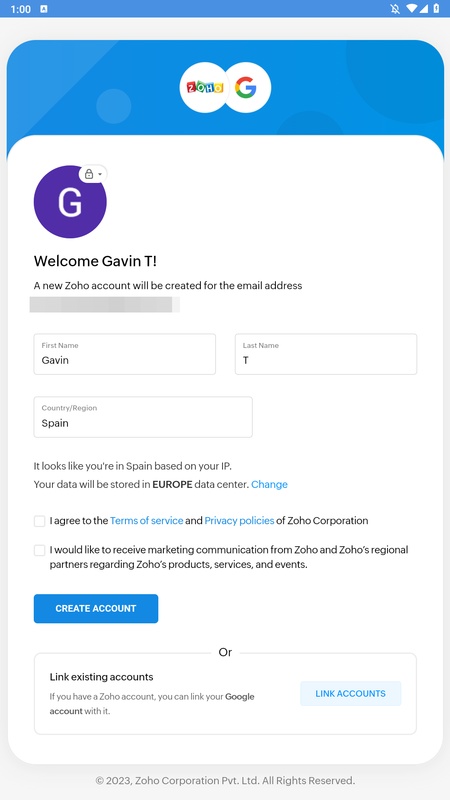Open the lock privacy dropdown on avatar
Image resolution: width=450 pixels, height=800 pixels.
coord(93,174)
